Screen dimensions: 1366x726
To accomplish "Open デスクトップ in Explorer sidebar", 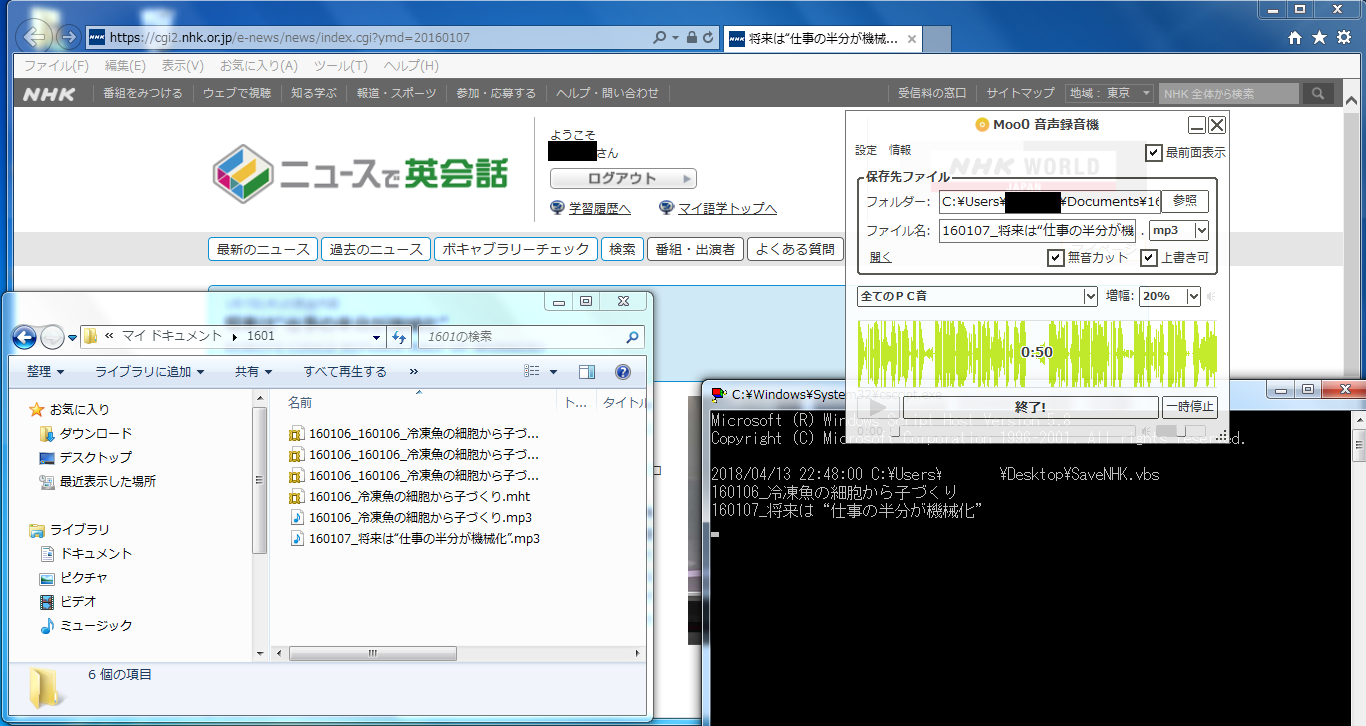I will pos(85,457).
